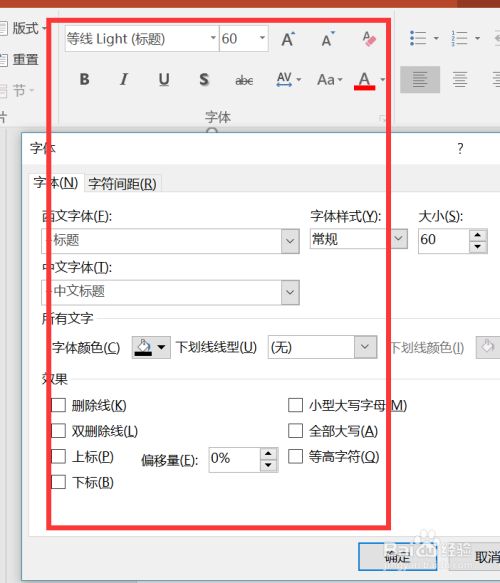Image resolution: width=500 pixels, height=583 pixels.
Task: Enable 下标(B) checkbox
Action: [x=58, y=482]
